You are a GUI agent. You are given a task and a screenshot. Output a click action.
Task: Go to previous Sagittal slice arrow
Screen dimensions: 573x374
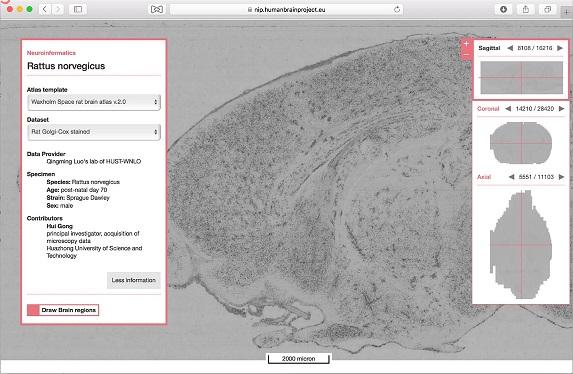click(510, 48)
